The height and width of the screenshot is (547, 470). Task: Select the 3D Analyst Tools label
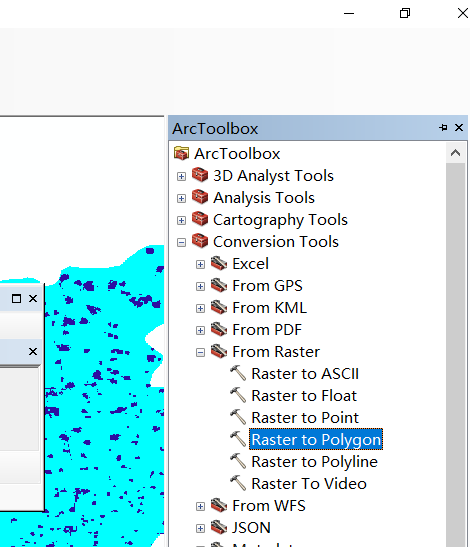[273, 175]
